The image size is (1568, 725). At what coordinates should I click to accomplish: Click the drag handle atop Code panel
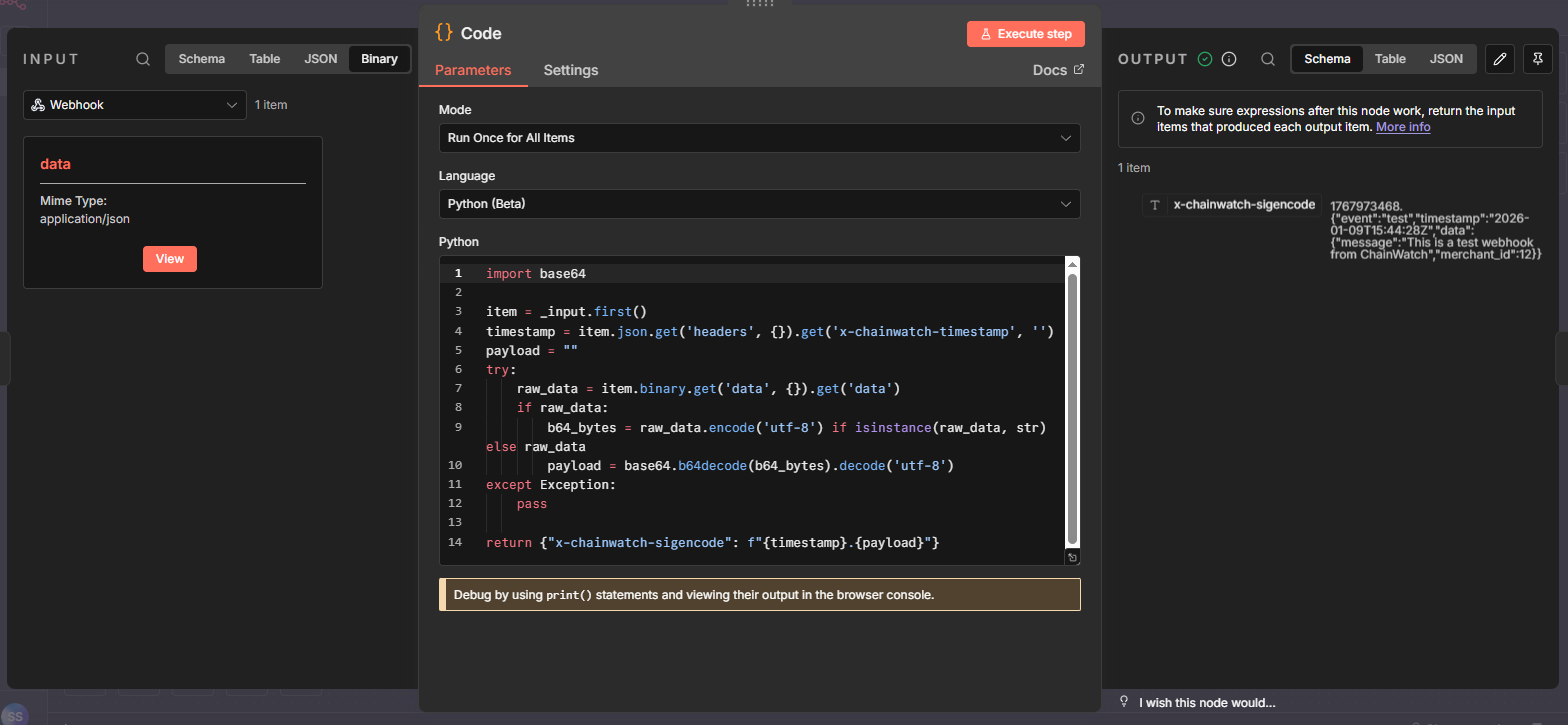[x=760, y=4]
